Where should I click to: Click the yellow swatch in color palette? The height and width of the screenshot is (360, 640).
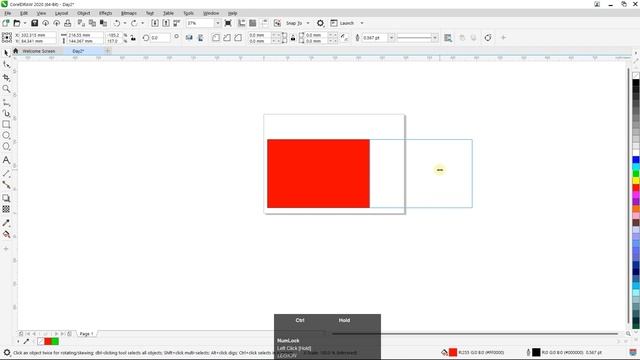tap(636, 181)
